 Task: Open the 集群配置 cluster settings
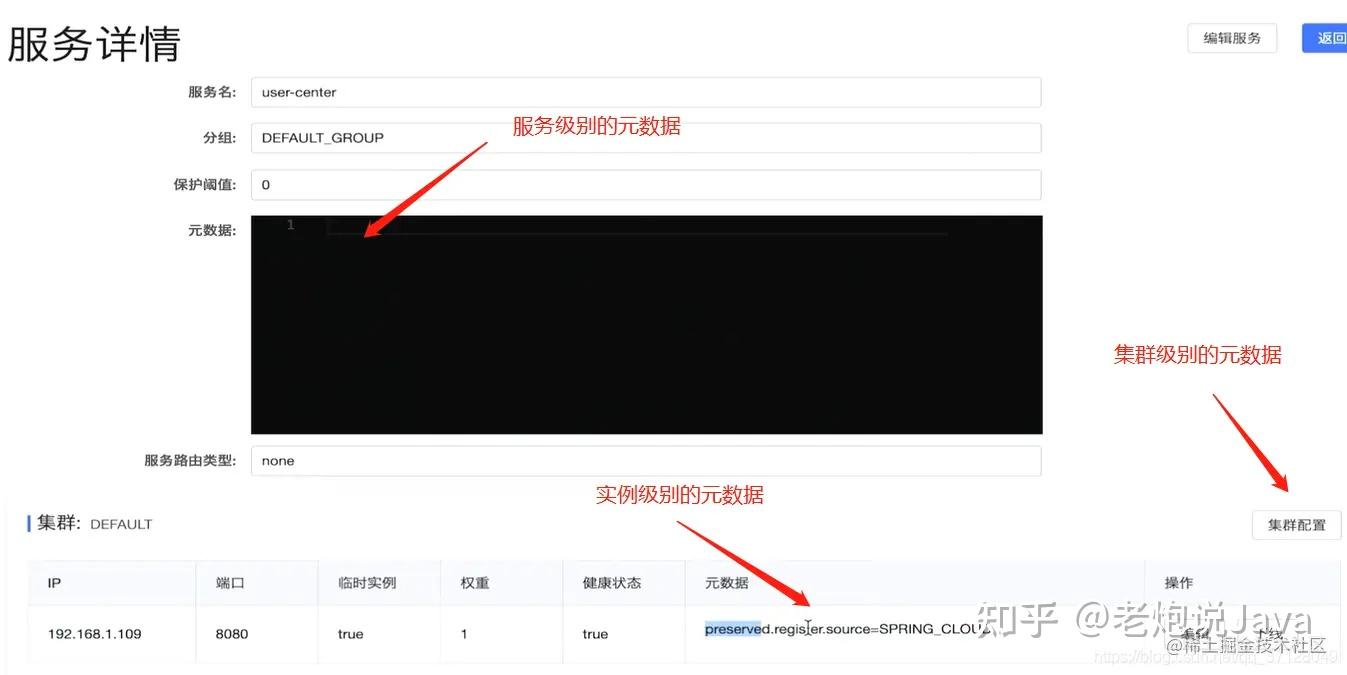[x=1296, y=525]
